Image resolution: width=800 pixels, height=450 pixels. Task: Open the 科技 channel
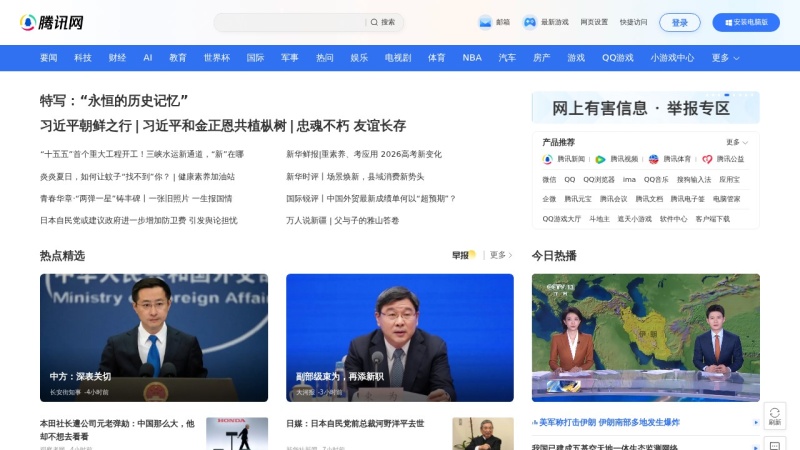[83, 58]
